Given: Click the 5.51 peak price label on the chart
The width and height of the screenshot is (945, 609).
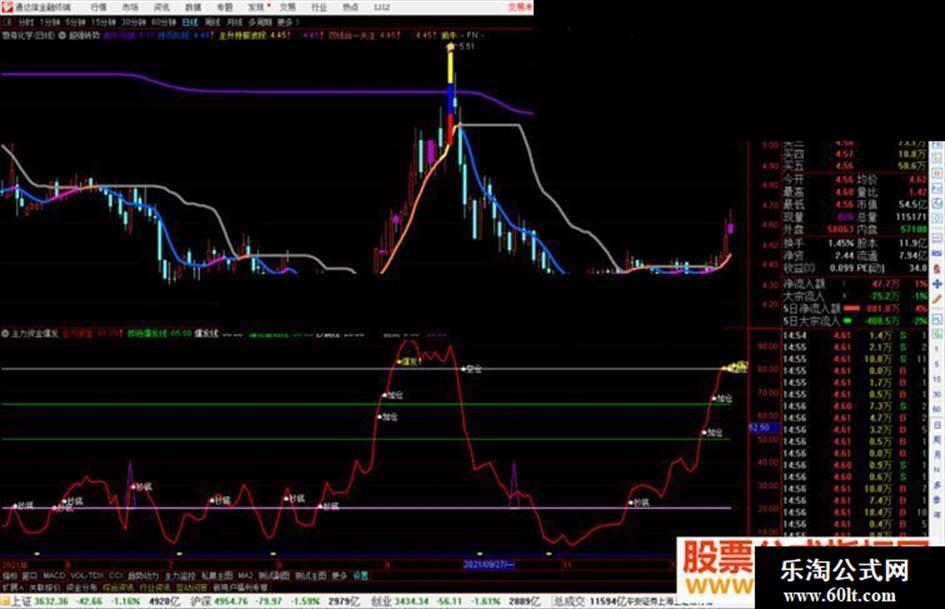Looking at the screenshot, I should (466, 46).
